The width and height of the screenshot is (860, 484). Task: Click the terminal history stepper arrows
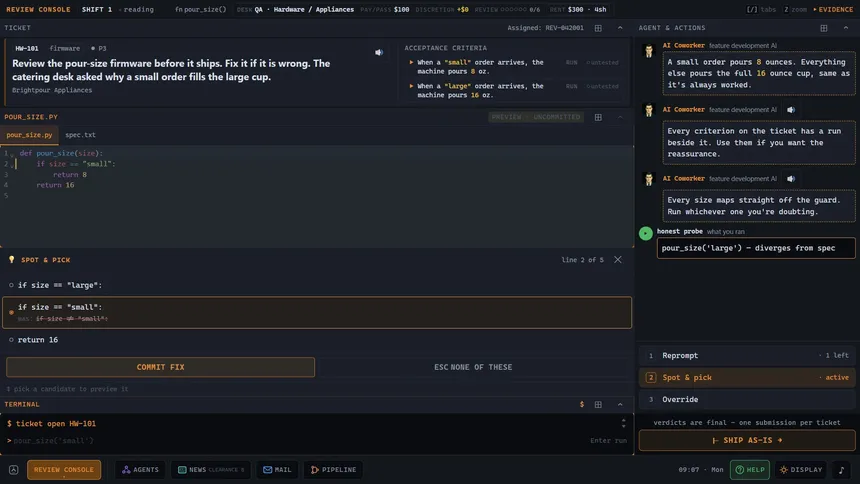click(x=624, y=424)
